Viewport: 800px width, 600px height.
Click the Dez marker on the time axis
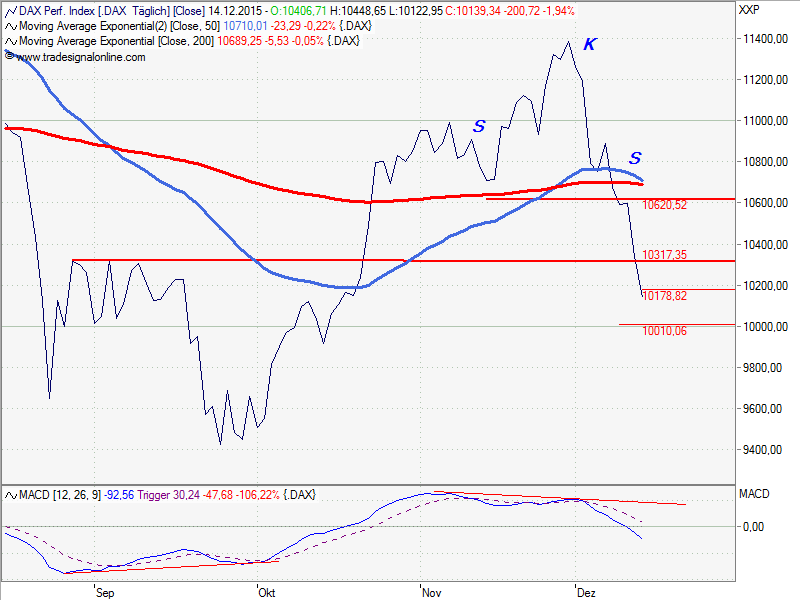point(586,592)
